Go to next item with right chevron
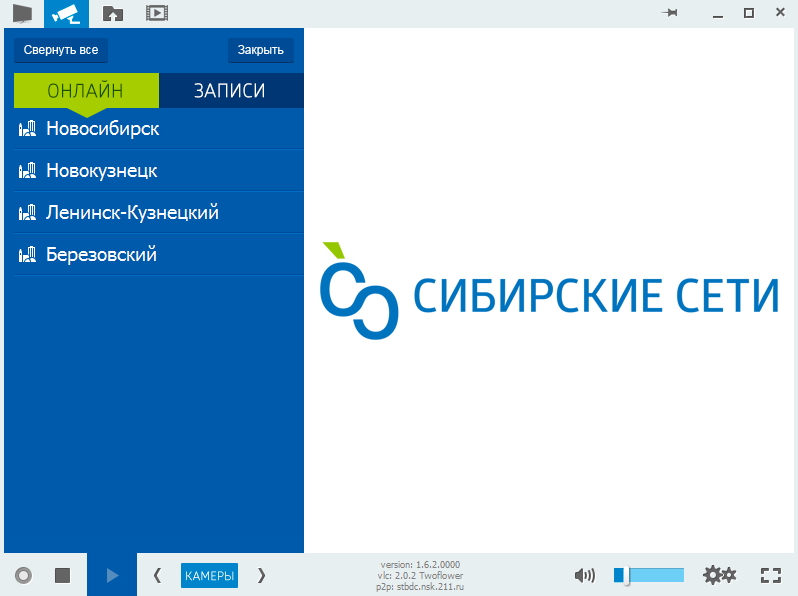 [261, 576]
